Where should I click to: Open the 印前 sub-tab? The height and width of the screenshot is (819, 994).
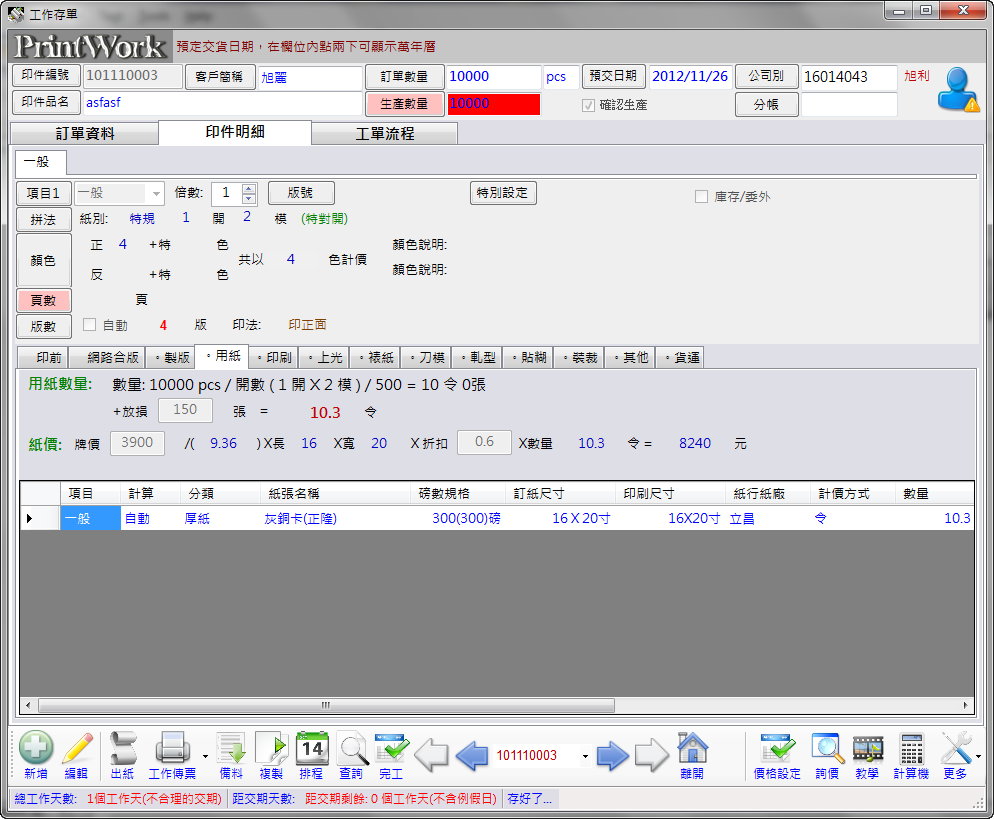coord(42,358)
